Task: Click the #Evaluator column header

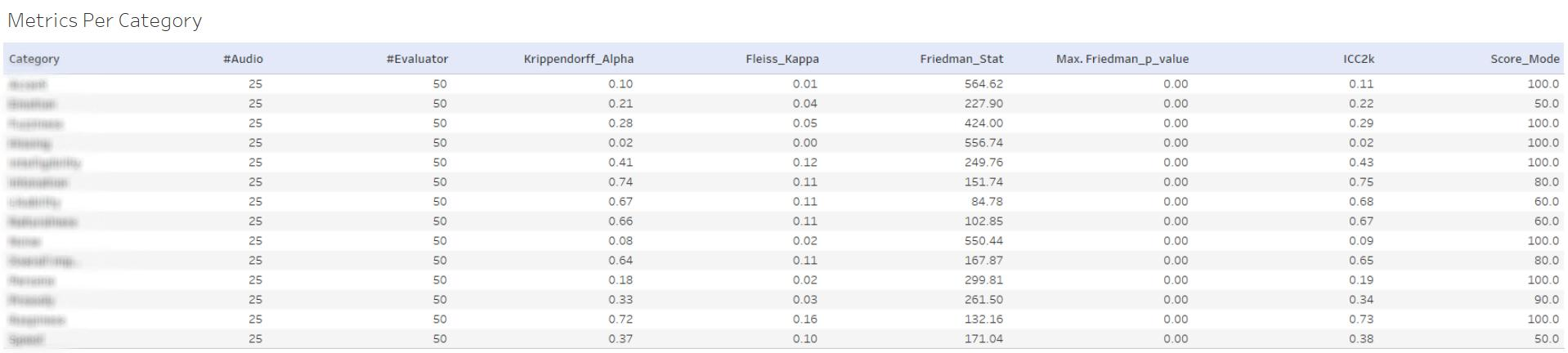Action: click(417, 59)
